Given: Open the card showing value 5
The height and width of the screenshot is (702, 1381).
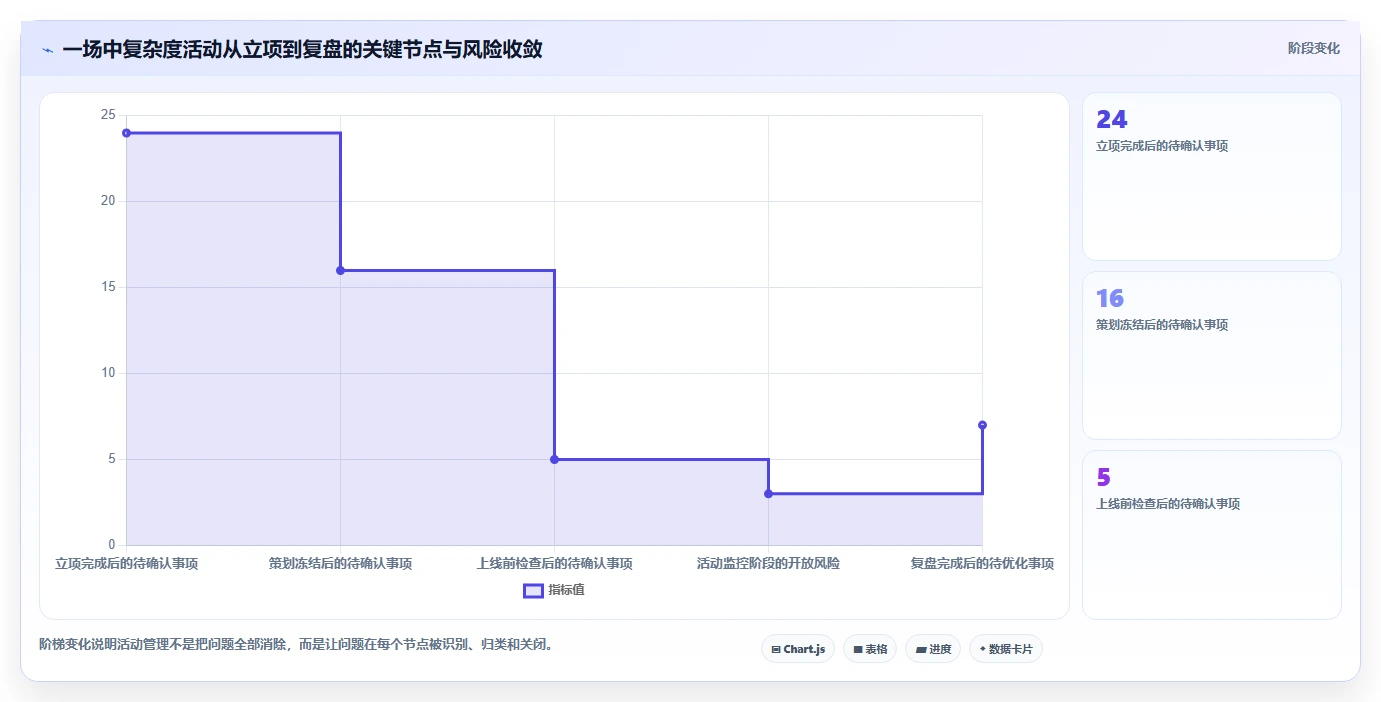Looking at the screenshot, I should tap(1211, 534).
